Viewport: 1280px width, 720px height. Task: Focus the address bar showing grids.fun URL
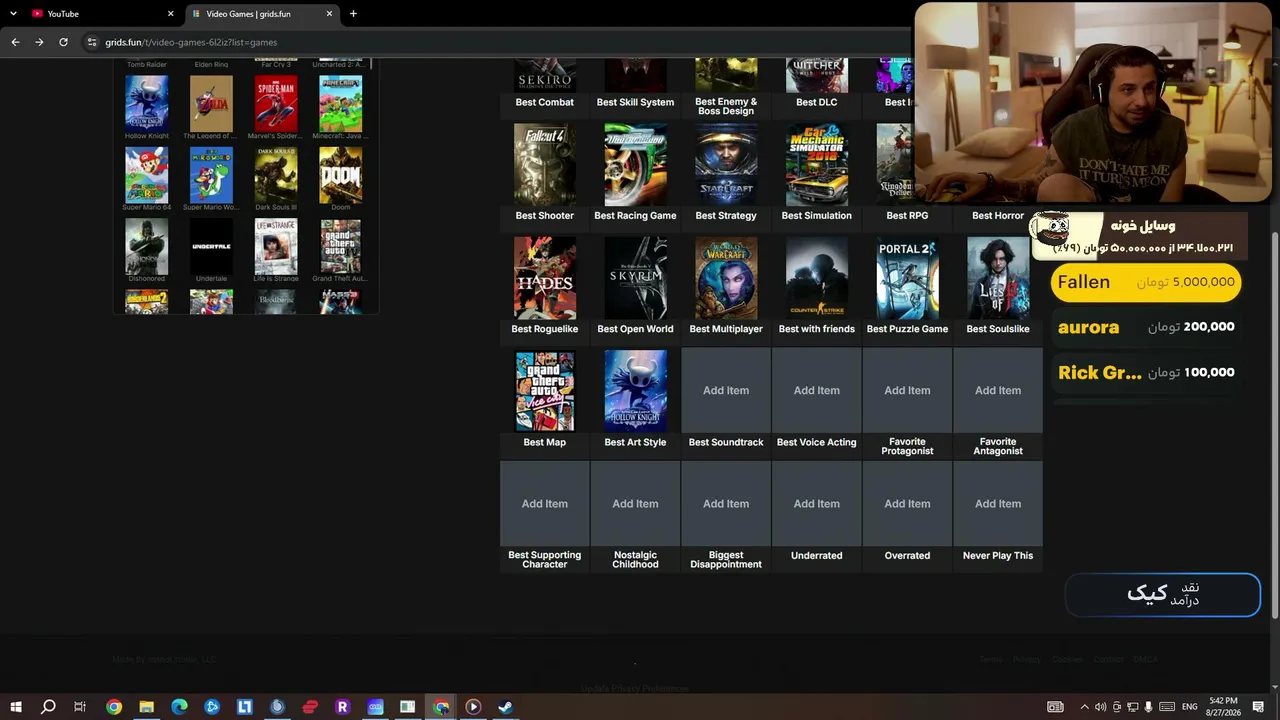(500, 42)
